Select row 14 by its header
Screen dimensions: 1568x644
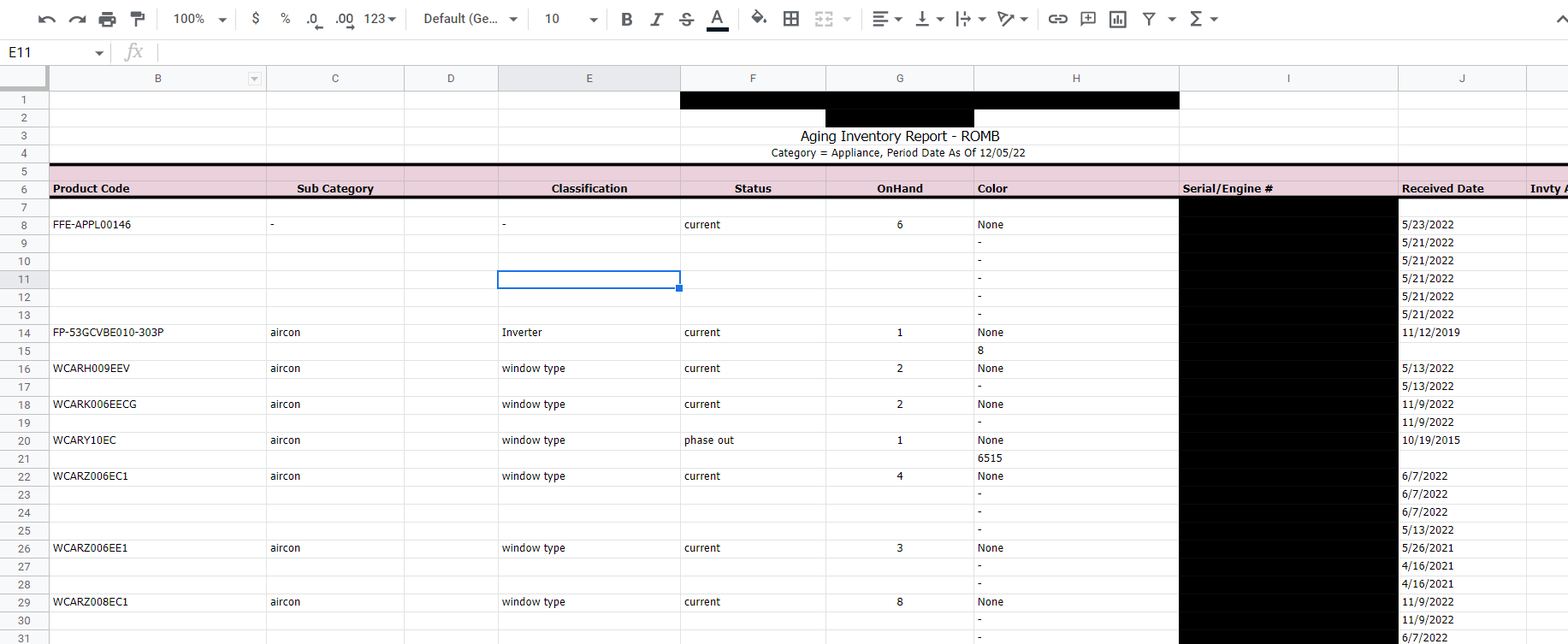click(x=24, y=333)
